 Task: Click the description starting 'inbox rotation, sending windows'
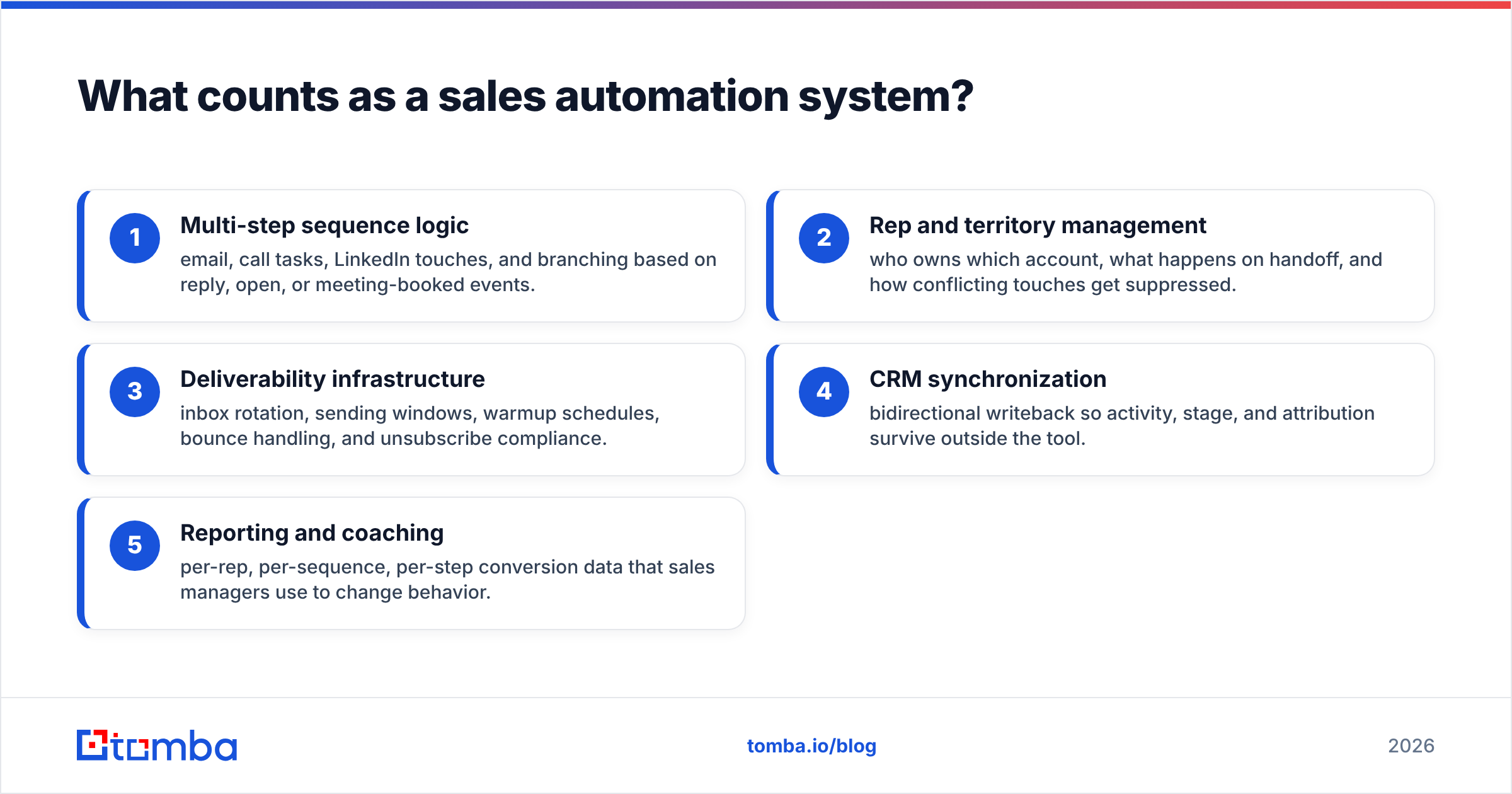coord(420,426)
